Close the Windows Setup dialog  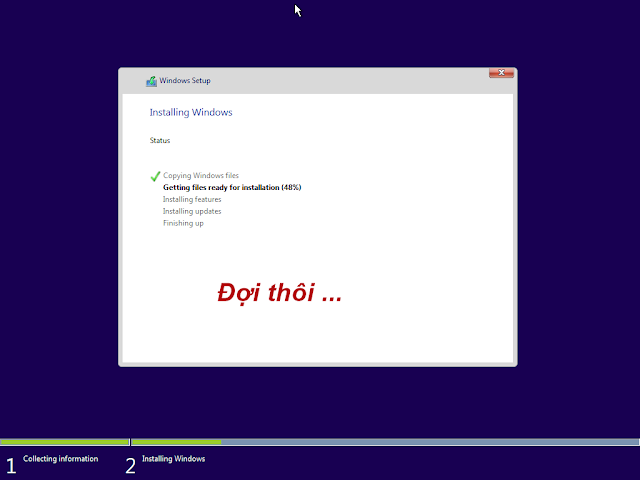pos(501,73)
